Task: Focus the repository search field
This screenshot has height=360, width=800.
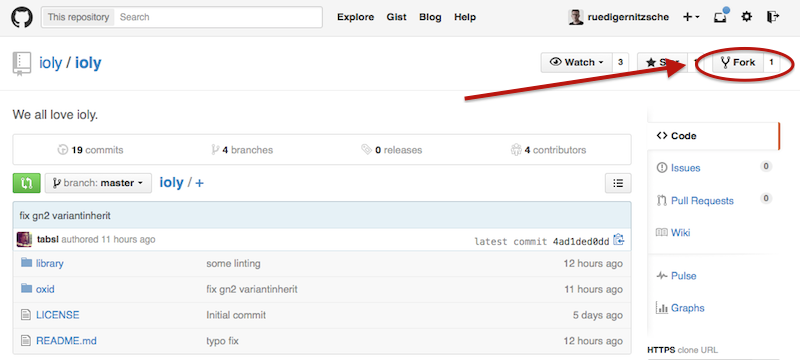Action: click(218, 17)
